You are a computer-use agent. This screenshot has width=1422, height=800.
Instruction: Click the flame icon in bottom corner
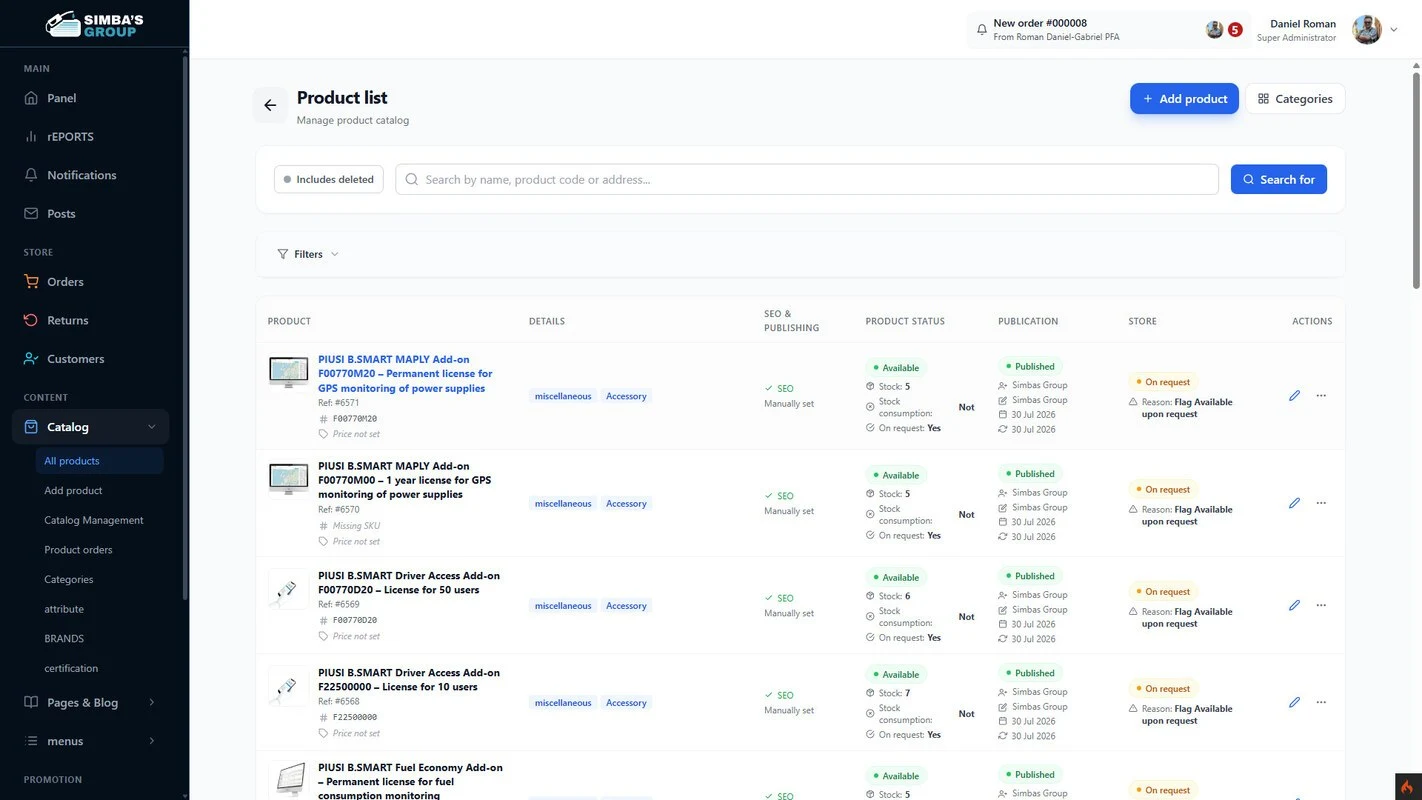(1407, 786)
